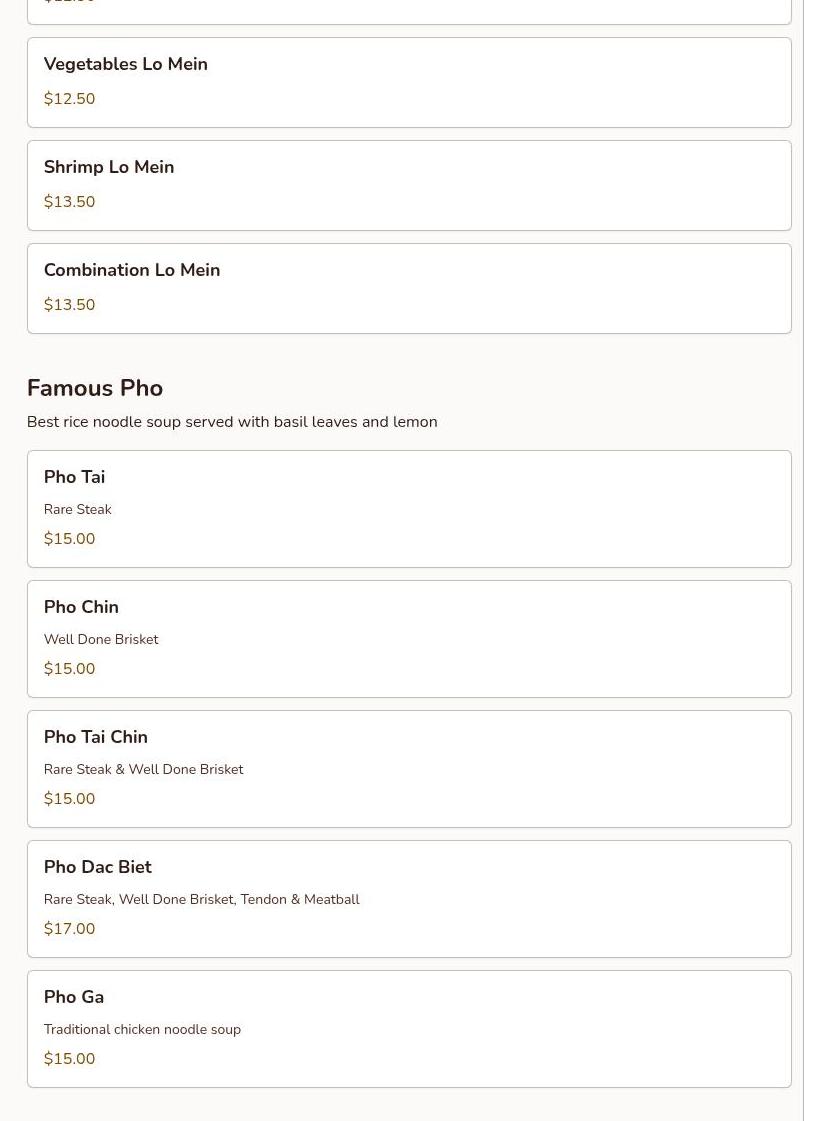The height and width of the screenshot is (1121, 824).
Task: Select the Pho Tai menu item
Action: pyautogui.click(x=408, y=508)
